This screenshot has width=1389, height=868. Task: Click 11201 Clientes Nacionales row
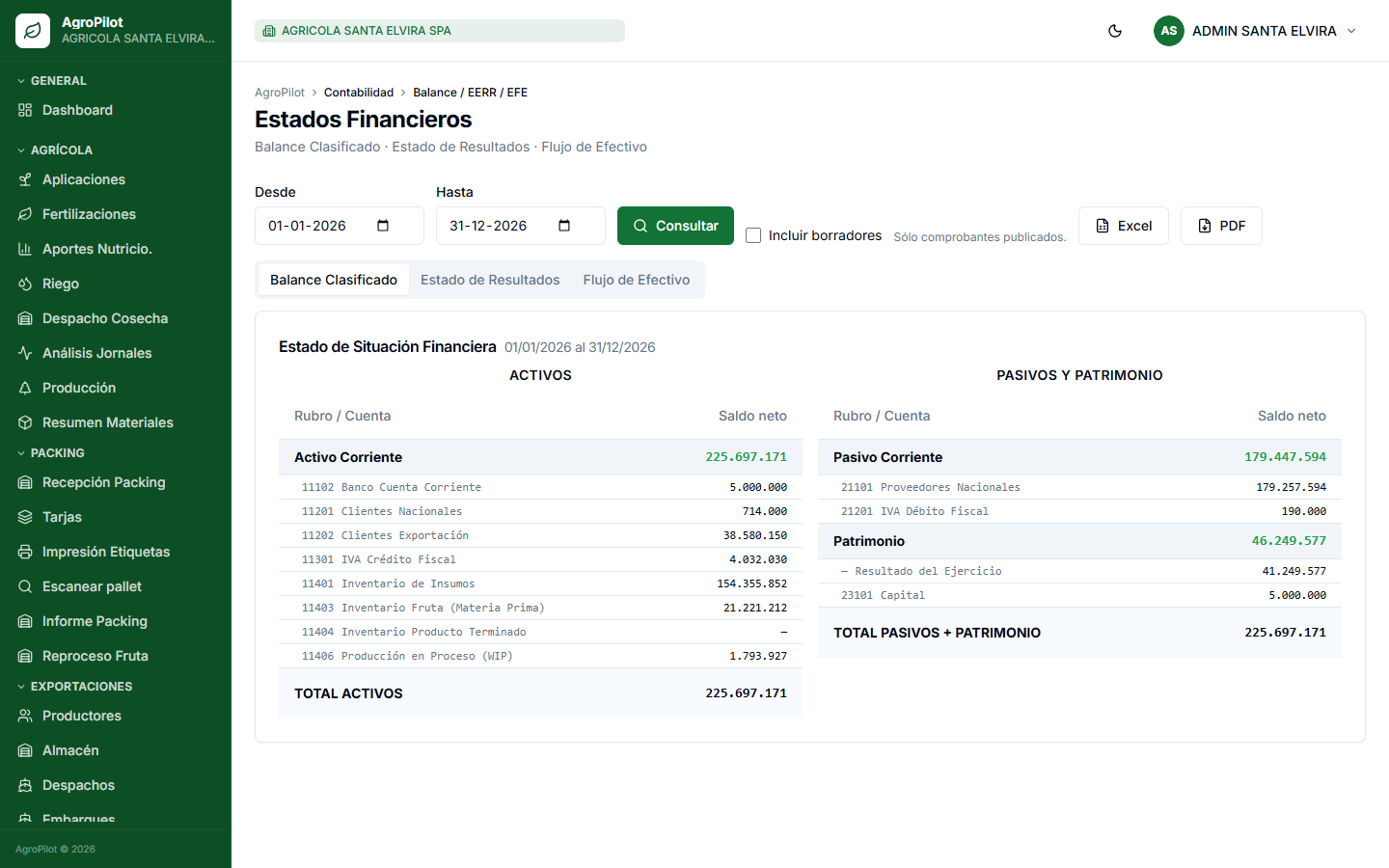[x=540, y=511]
